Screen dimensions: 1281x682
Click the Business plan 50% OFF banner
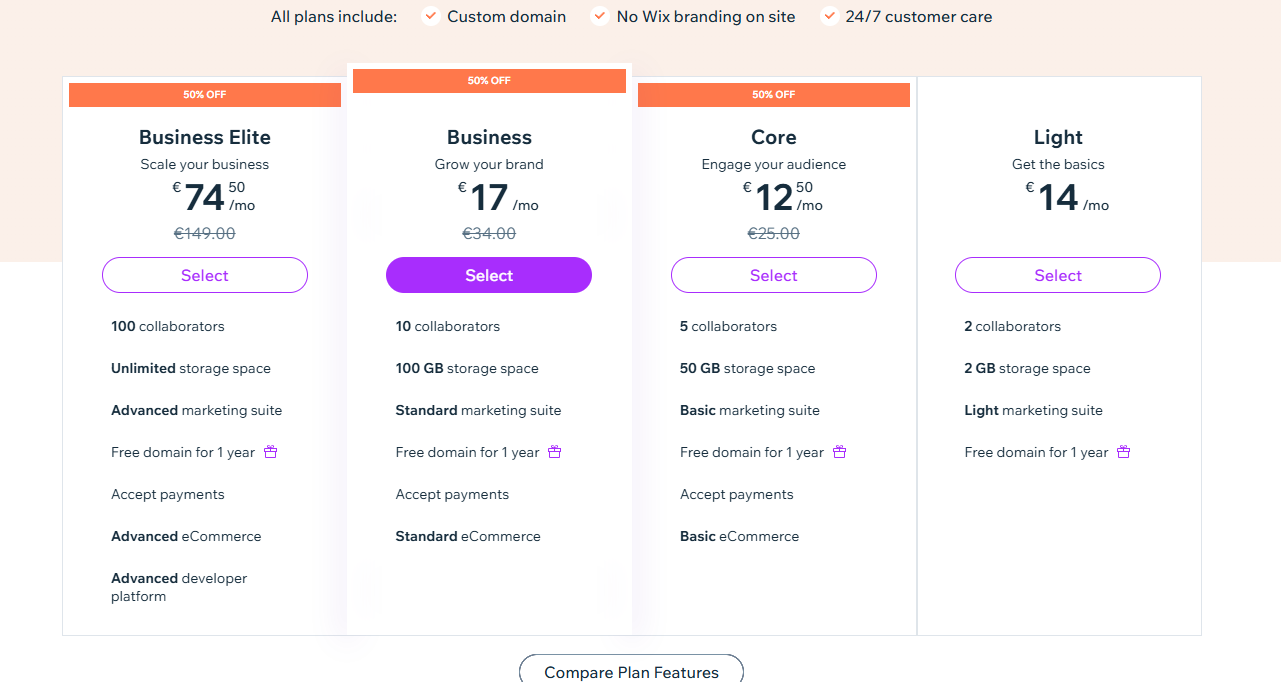coord(489,81)
